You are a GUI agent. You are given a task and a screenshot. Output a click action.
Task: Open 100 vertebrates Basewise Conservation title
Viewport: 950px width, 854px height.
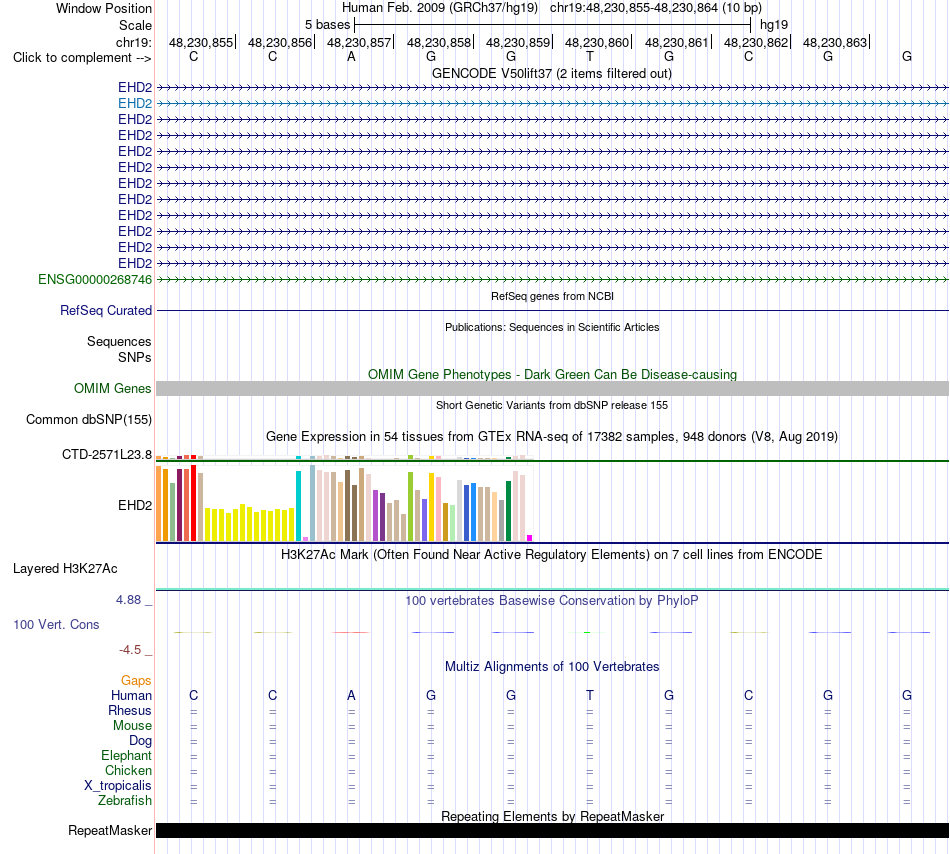(x=552, y=600)
